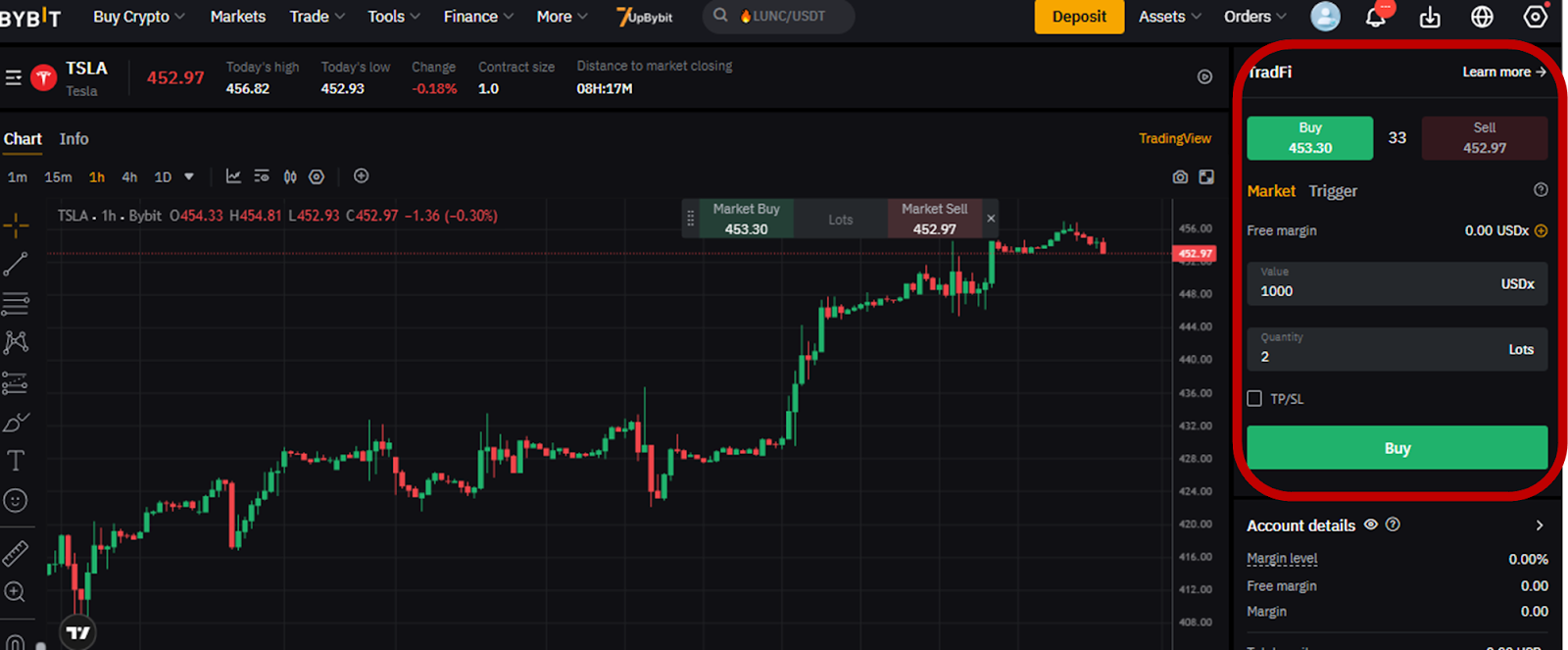Open the 7UpBybit promotion link
Viewport: 1568px width, 650px height.
tap(645, 17)
